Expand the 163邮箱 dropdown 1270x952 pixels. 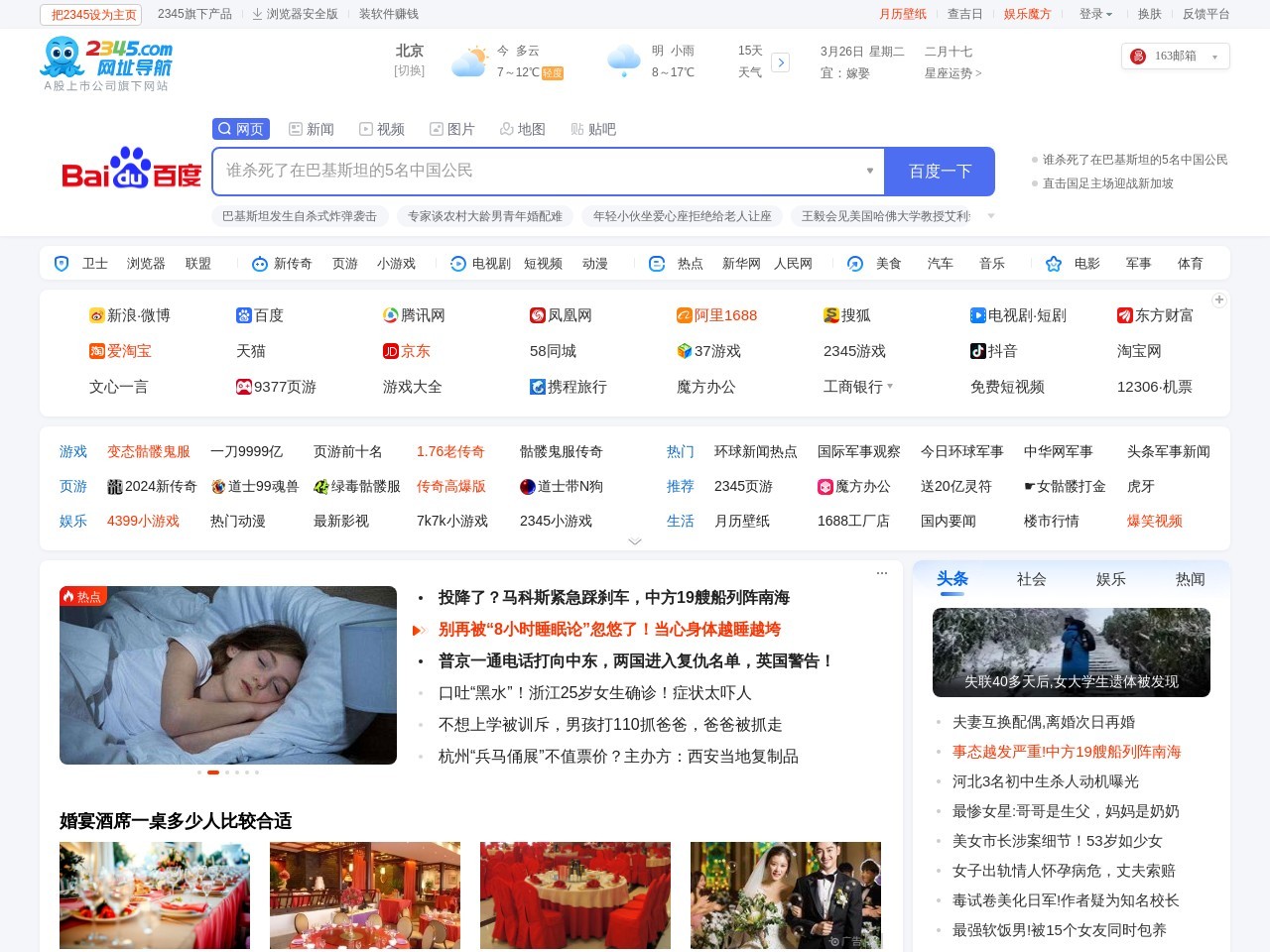(1214, 57)
